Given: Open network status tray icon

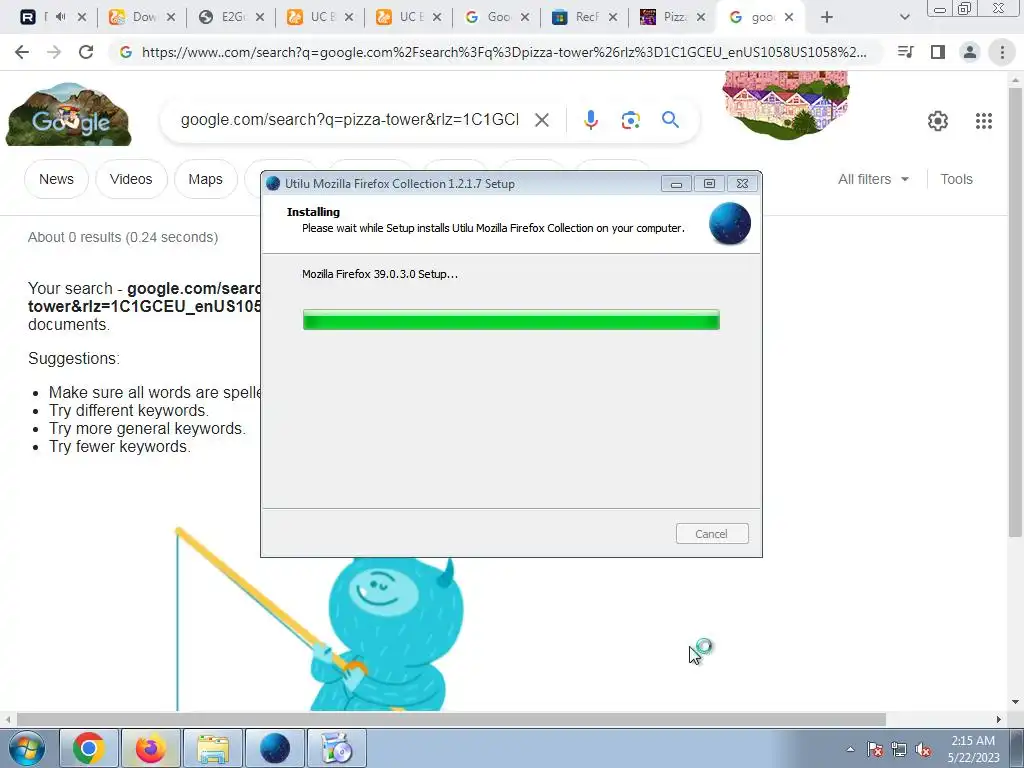Looking at the screenshot, I should (x=899, y=749).
